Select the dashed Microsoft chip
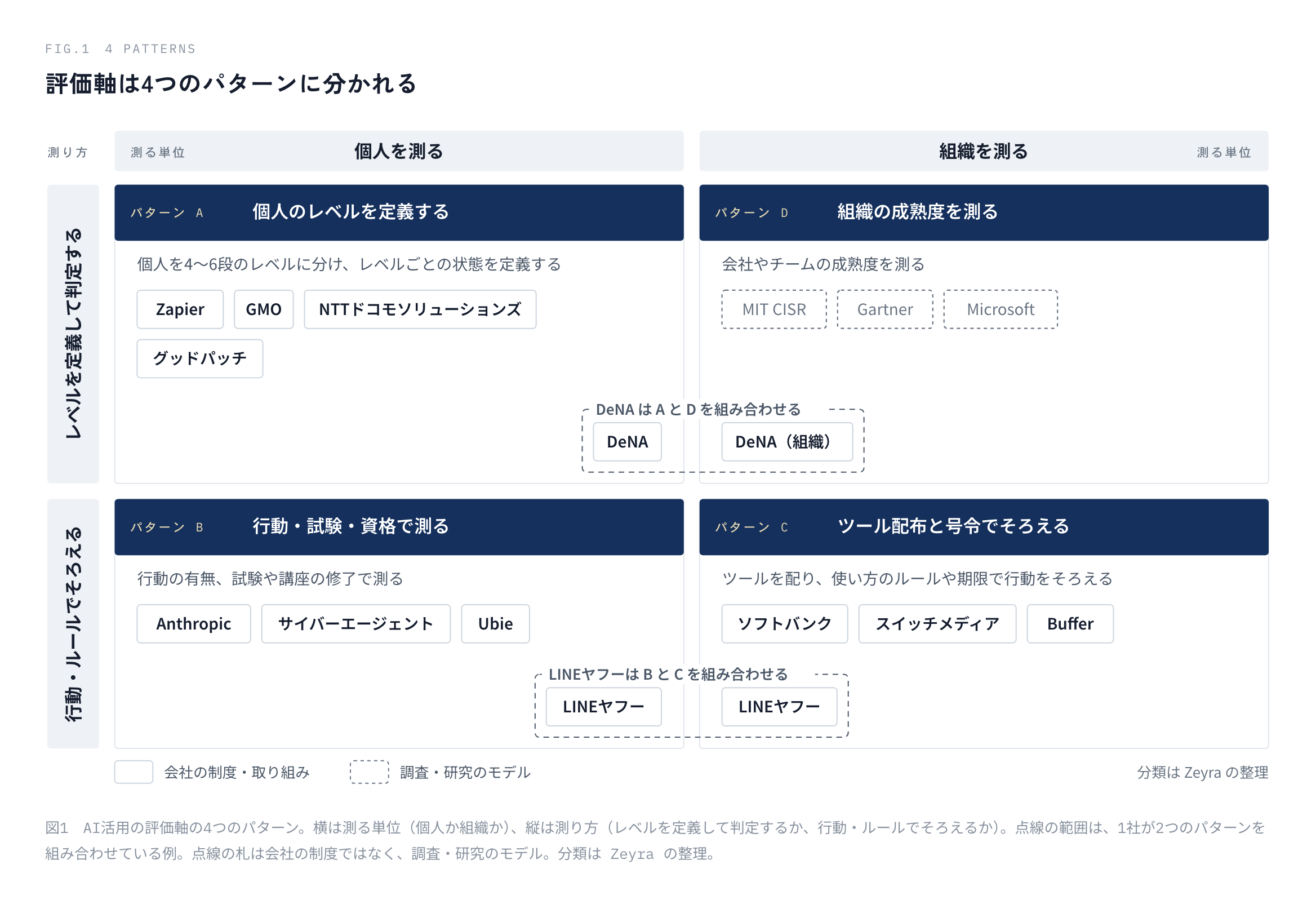Image resolution: width=1316 pixels, height=904 pixels. point(1001,309)
